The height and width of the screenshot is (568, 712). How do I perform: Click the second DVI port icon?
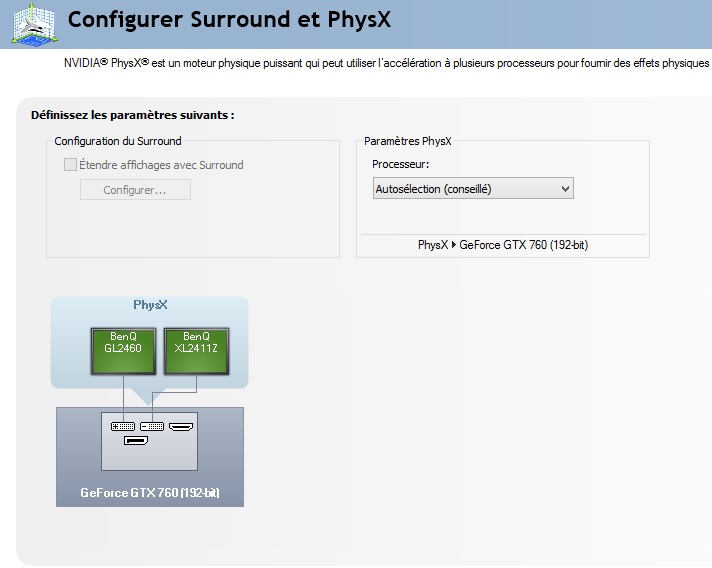(x=152, y=426)
